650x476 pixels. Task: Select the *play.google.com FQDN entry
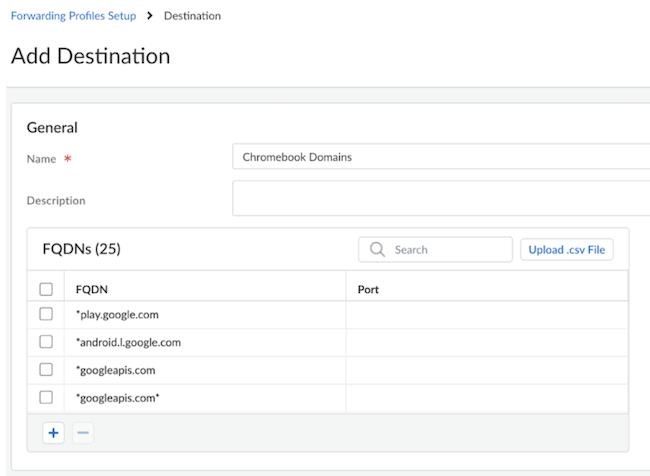(117, 315)
